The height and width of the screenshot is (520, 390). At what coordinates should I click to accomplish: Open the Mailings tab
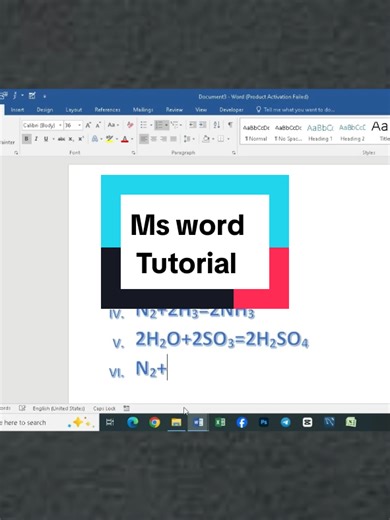(143, 110)
